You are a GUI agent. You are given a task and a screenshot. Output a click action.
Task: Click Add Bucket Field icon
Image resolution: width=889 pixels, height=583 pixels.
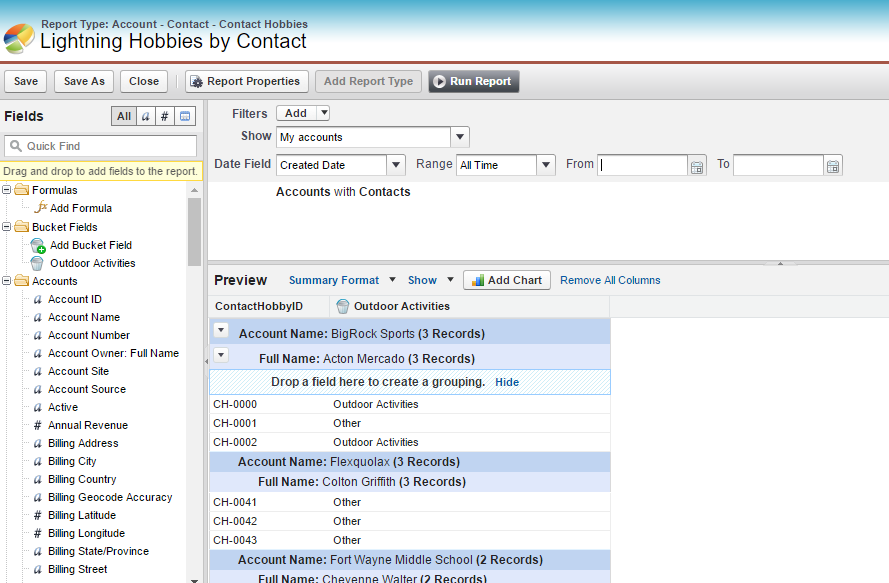coord(37,245)
